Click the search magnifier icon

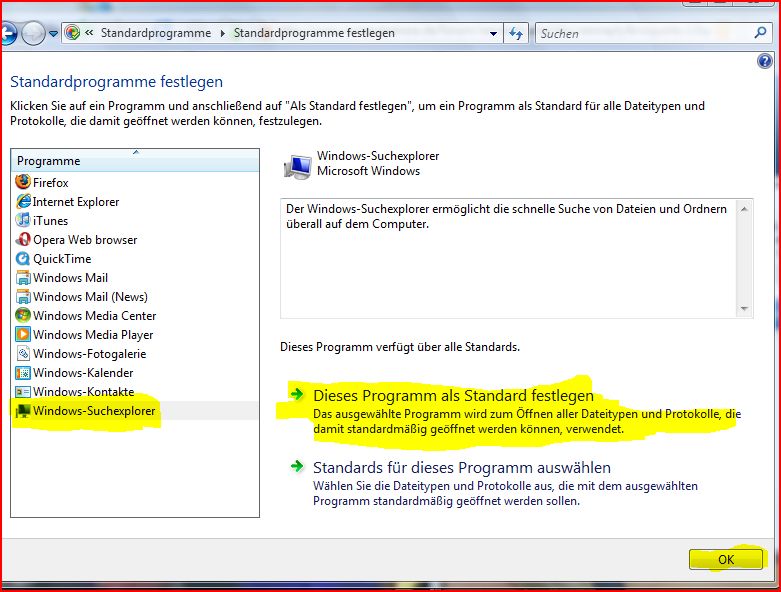760,33
